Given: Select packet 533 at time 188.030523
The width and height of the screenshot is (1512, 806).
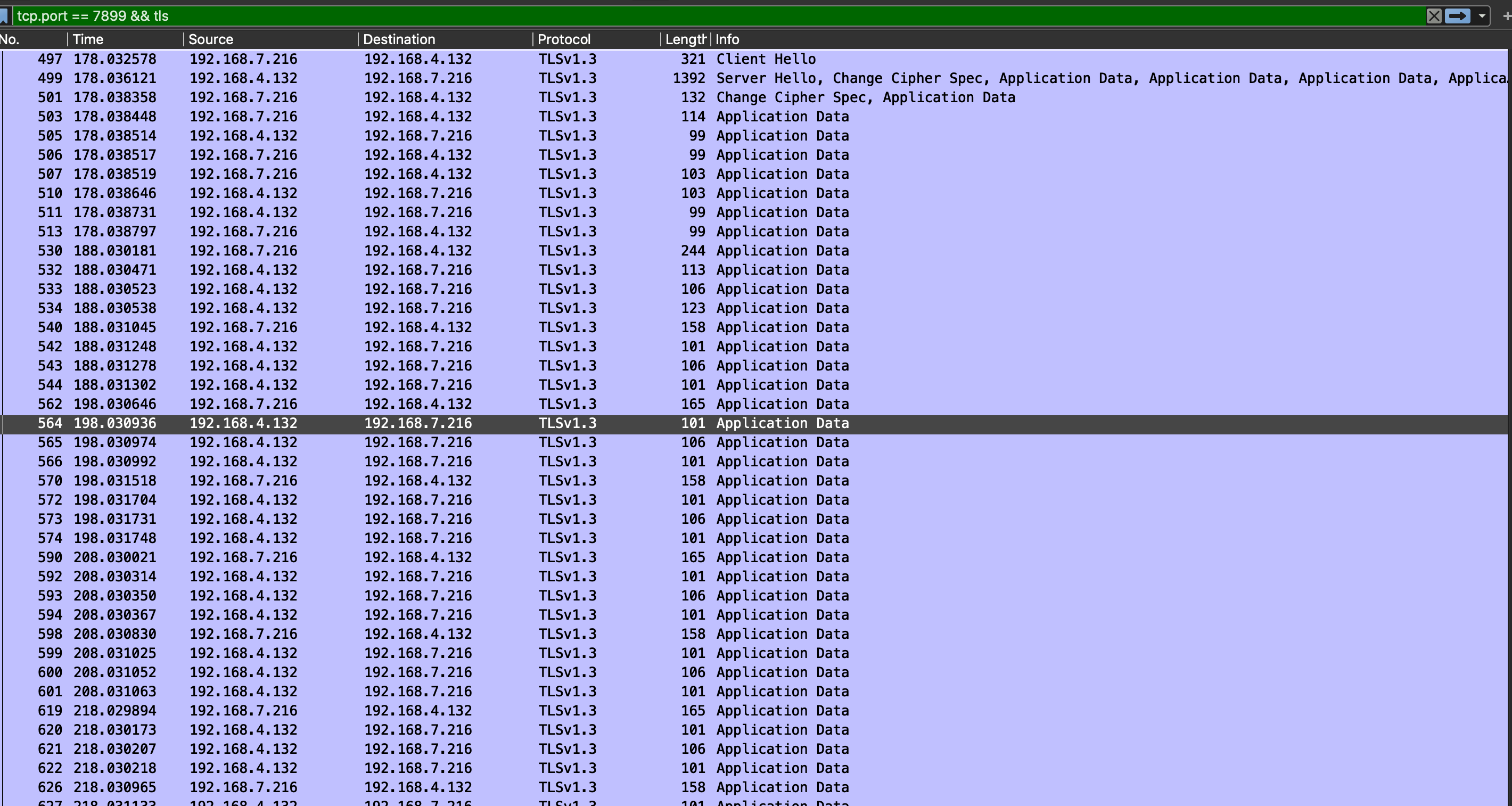Looking at the screenshot, I should 755,289.
